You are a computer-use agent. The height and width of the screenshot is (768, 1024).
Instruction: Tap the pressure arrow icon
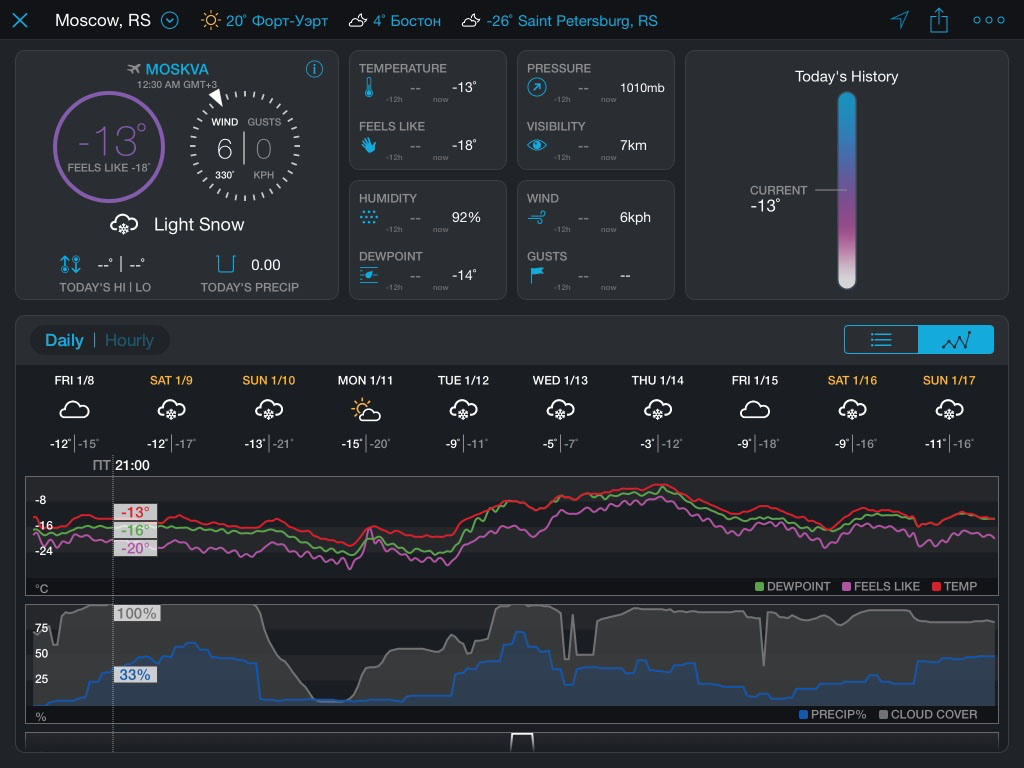(x=537, y=88)
